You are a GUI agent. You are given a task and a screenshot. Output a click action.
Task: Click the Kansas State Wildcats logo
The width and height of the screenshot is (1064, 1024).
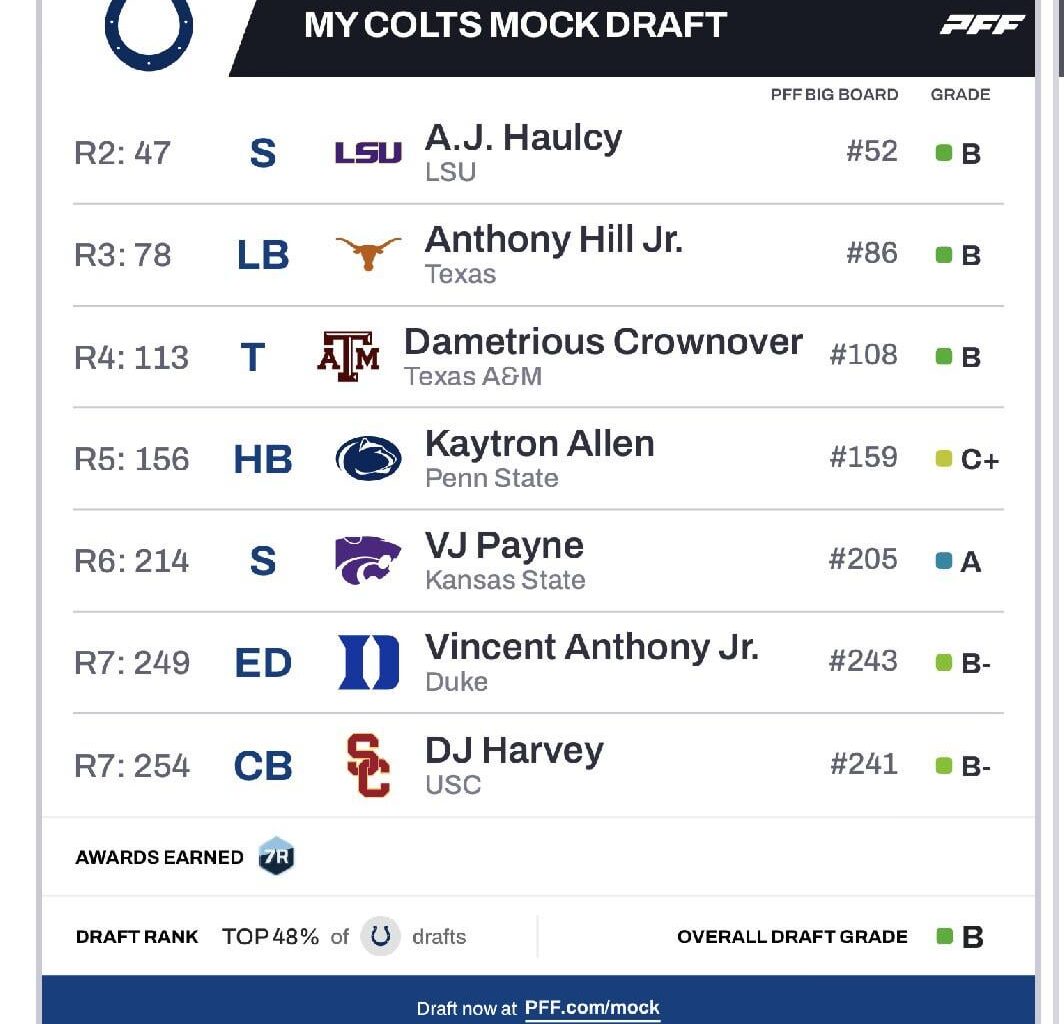click(x=368, y=560)
